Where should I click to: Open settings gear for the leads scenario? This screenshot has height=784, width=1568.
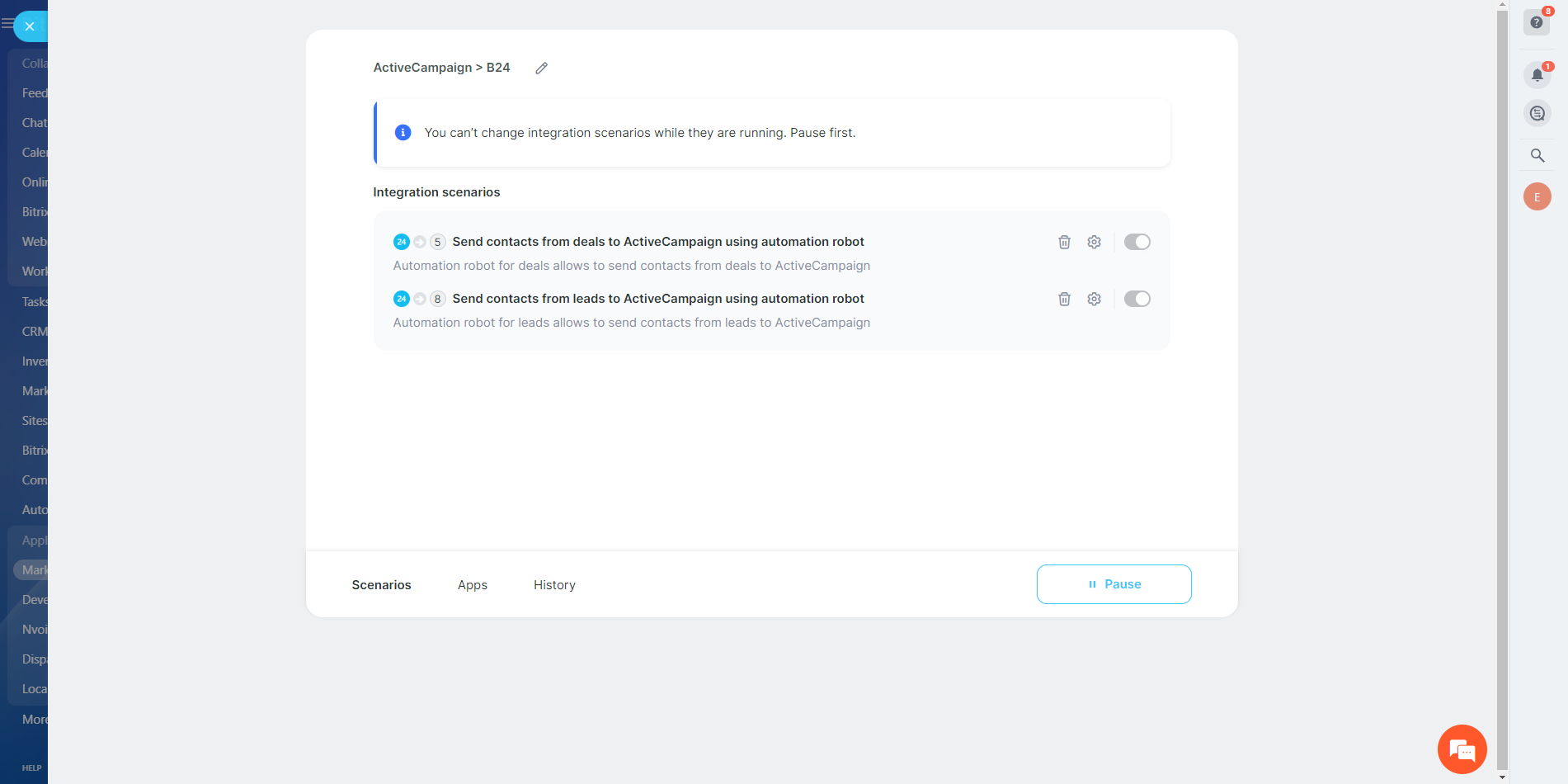(1094, 299)
